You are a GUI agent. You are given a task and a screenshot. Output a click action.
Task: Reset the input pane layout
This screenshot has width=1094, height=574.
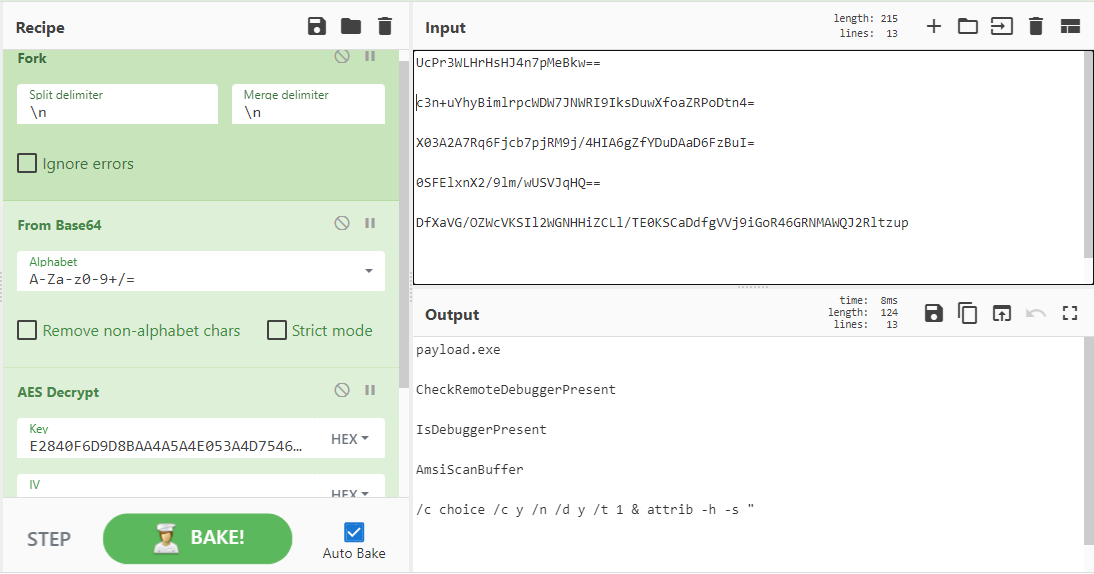point(1070,27)
